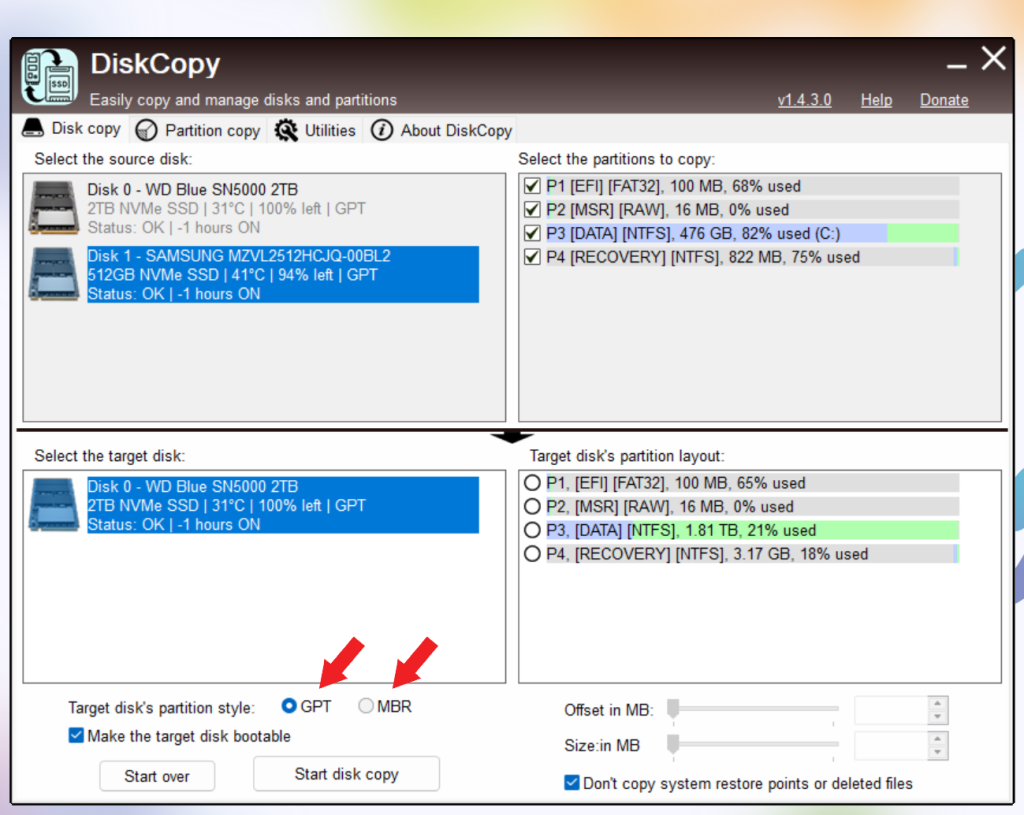Image resolution: width=1024 pixels, height=815 pixels.
Task: Click the Size in MB slider handle
Action: pos(673,744)
